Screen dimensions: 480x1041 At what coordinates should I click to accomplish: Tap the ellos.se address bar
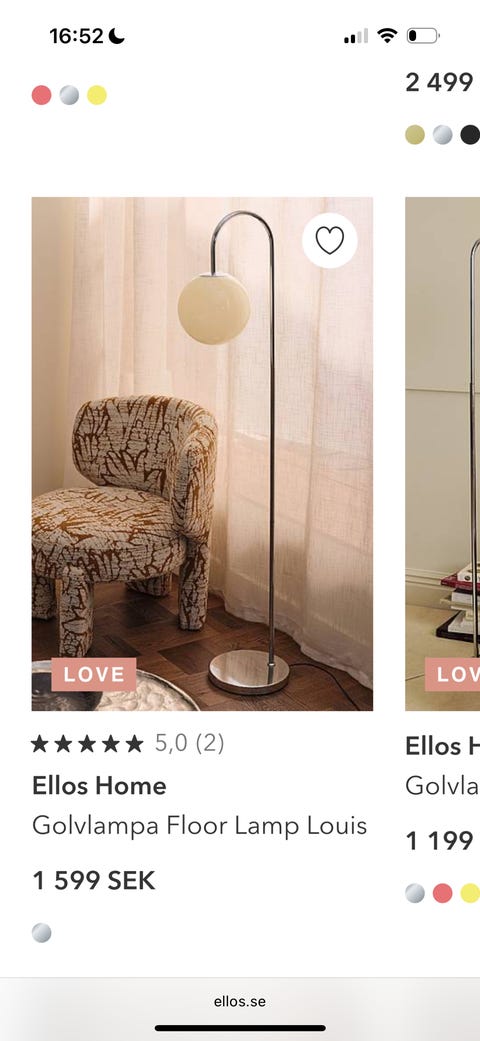[240, 1002]
